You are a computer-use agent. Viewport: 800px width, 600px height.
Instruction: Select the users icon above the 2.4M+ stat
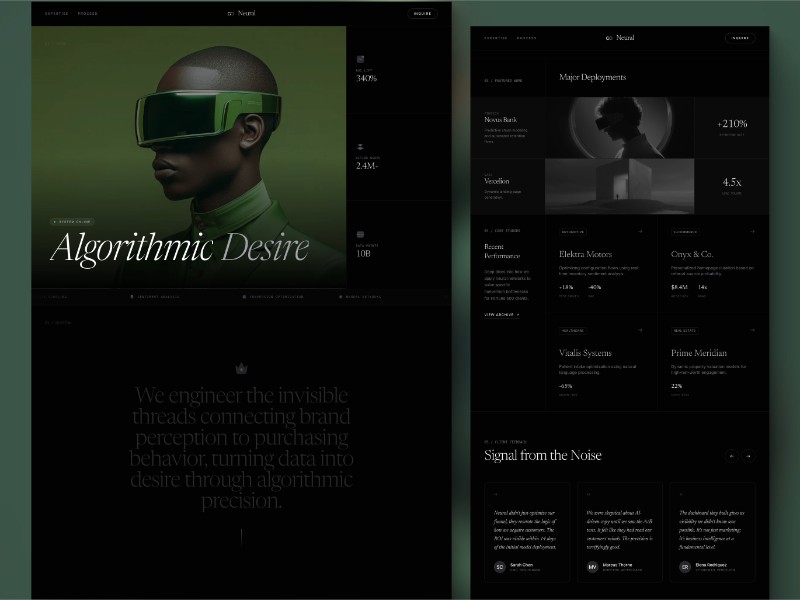click(x=360, y=145)
